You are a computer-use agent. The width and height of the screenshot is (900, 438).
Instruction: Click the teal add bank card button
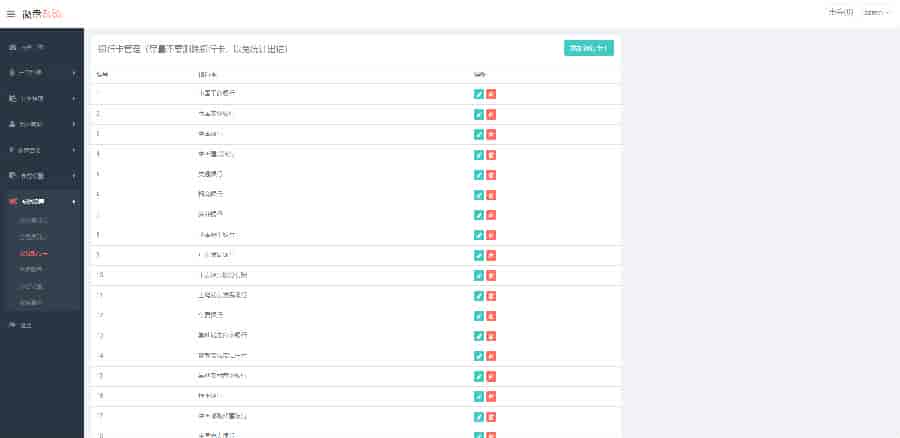[x=589, y=49]
